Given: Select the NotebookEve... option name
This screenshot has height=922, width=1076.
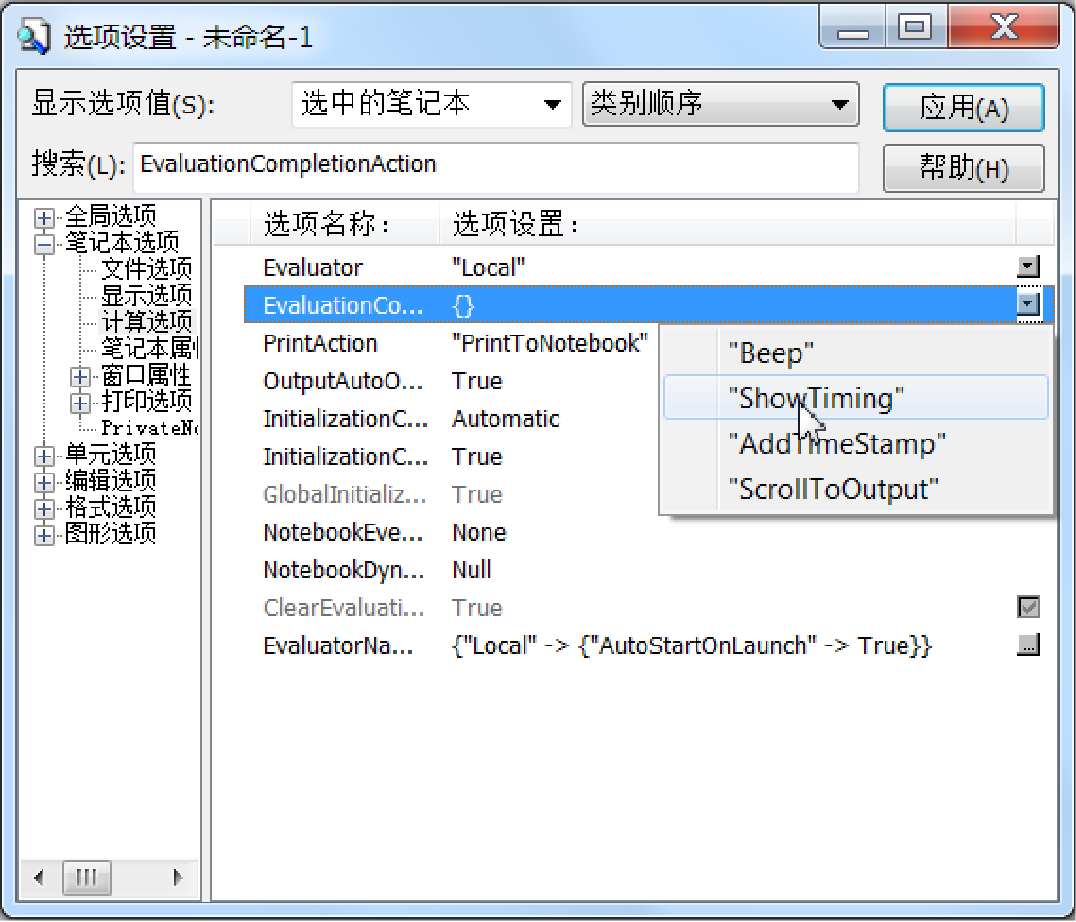Looking at the screenshot, I should point(343,532).
